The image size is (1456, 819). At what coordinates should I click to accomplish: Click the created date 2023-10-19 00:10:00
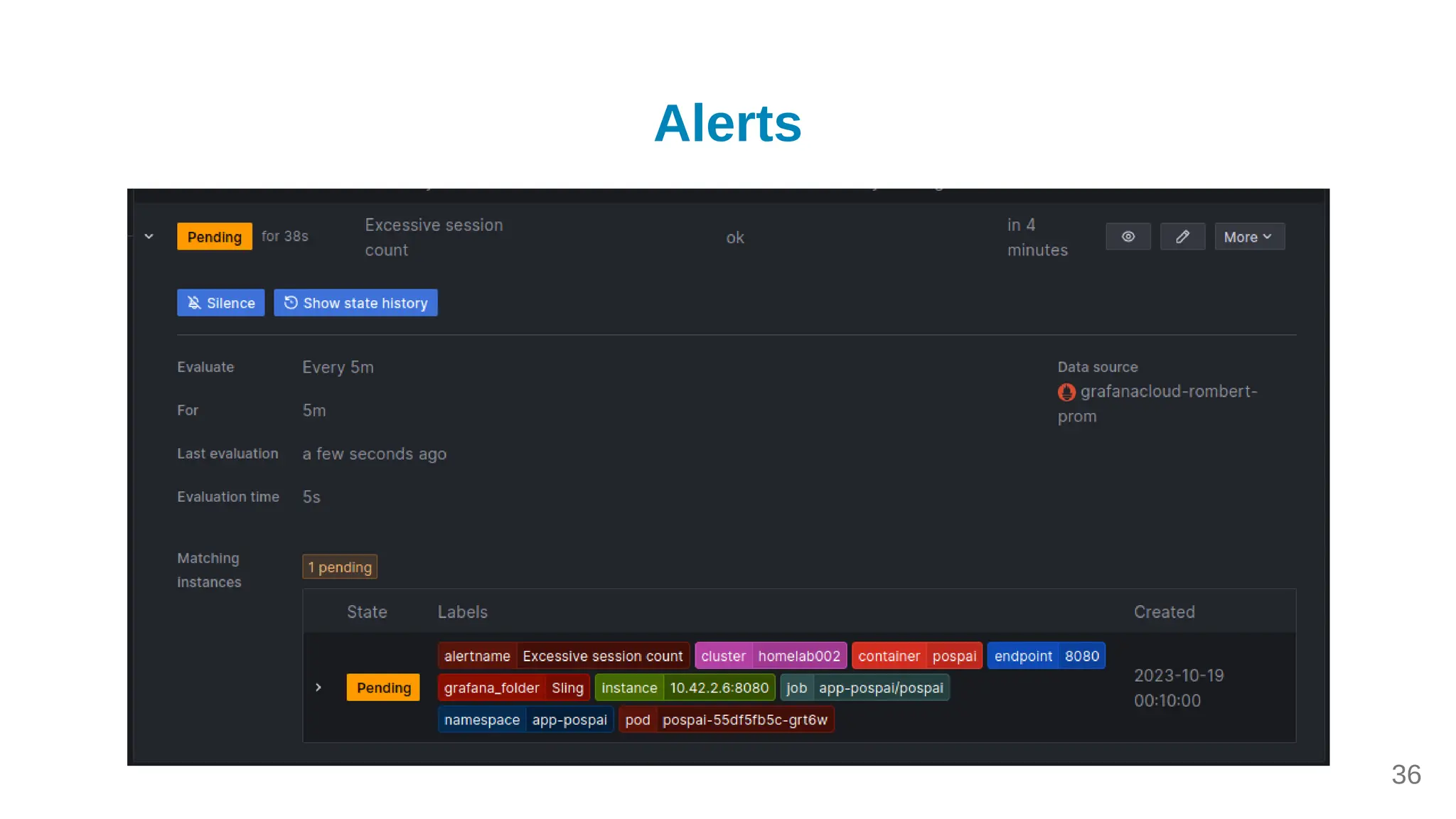coord(1179,688)
